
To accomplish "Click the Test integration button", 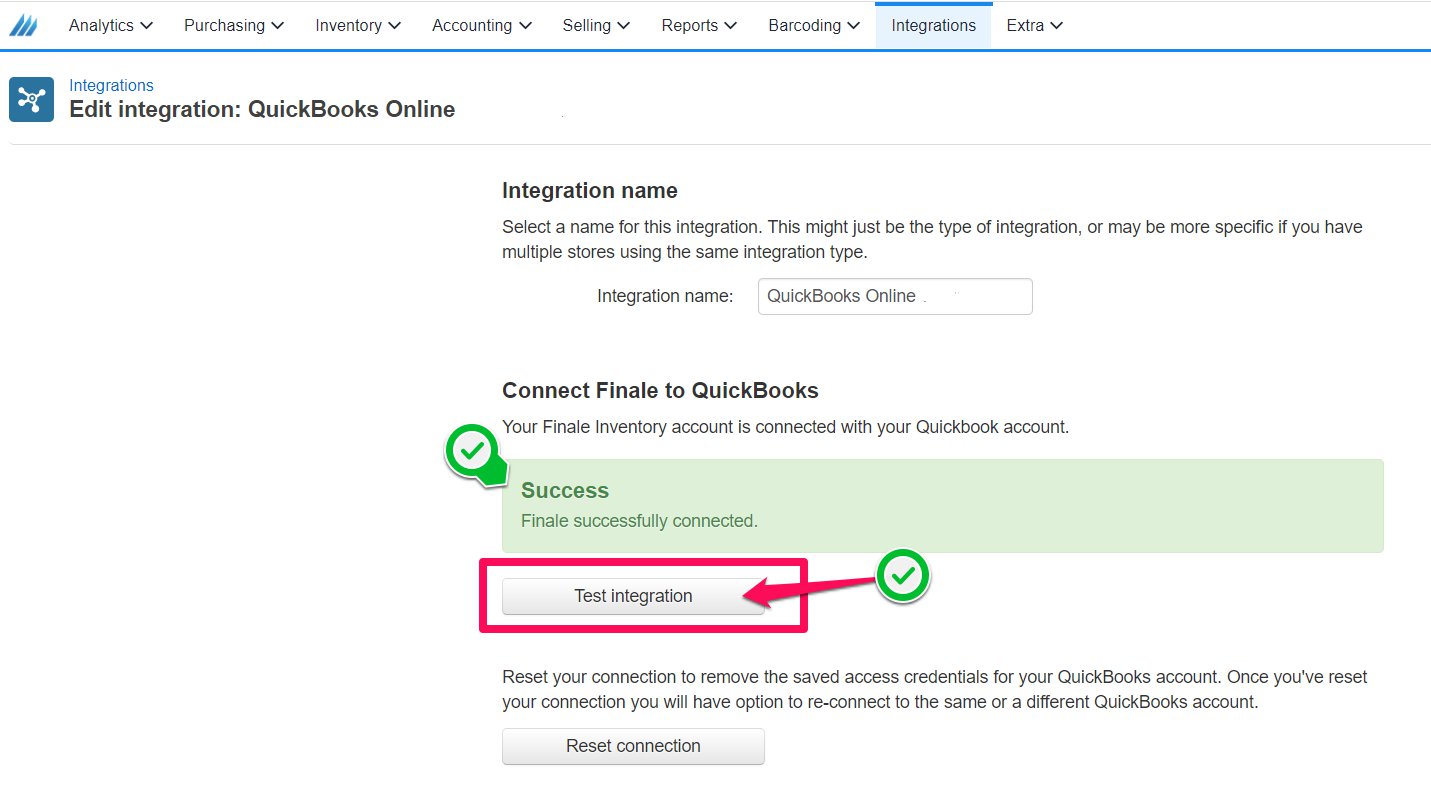I will tap(633, 596).
